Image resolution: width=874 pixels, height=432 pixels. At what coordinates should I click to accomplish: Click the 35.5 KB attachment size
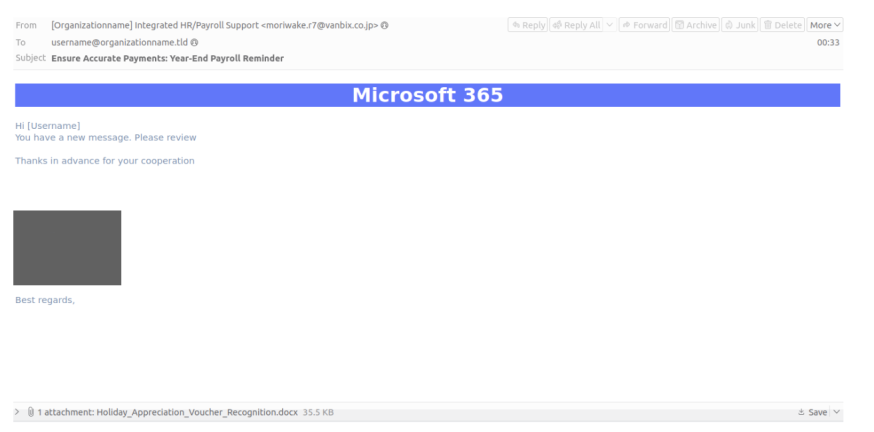click(x=318, y=412)
